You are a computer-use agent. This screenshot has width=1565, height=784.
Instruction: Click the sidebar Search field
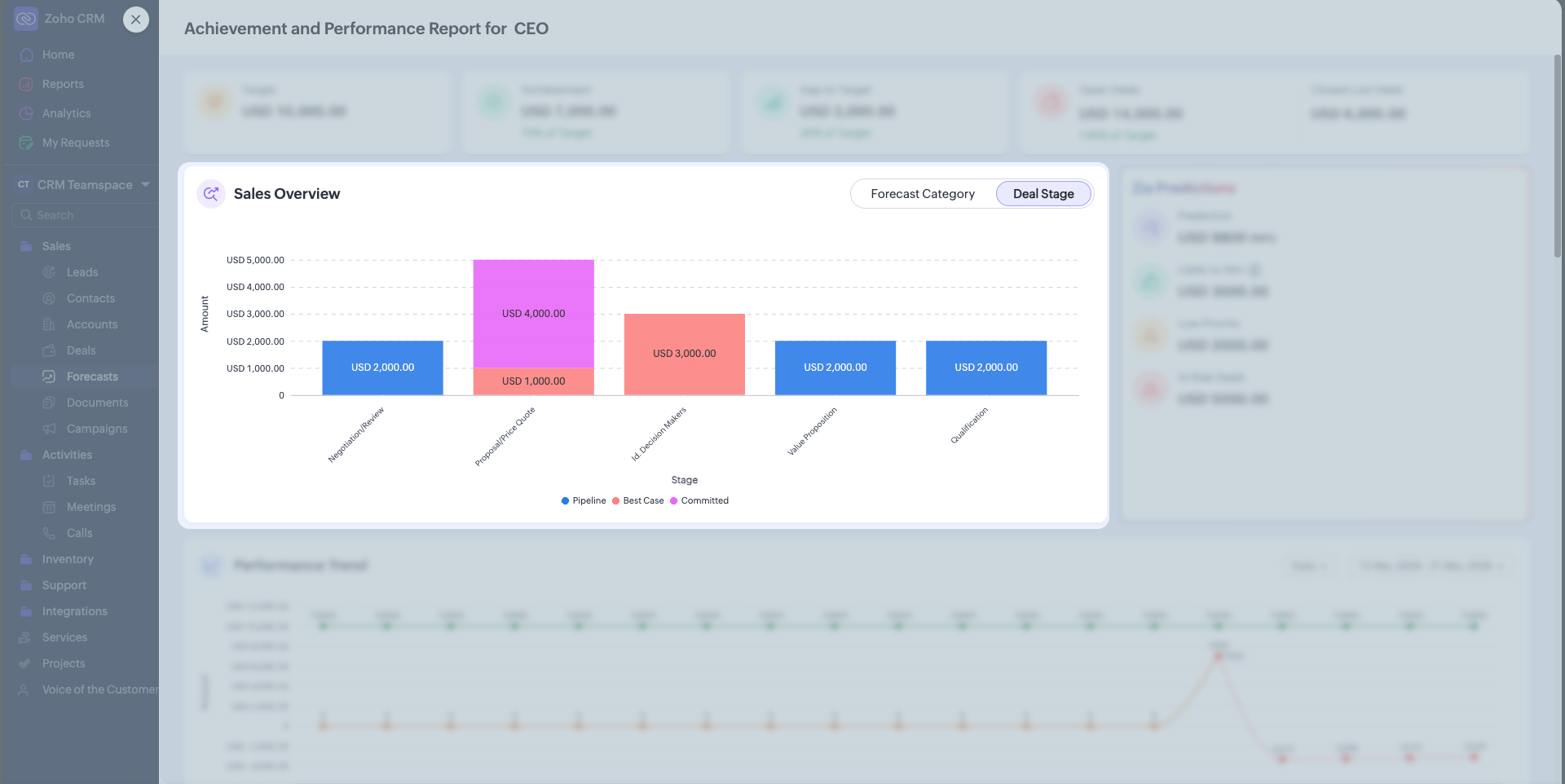[85, 215]
